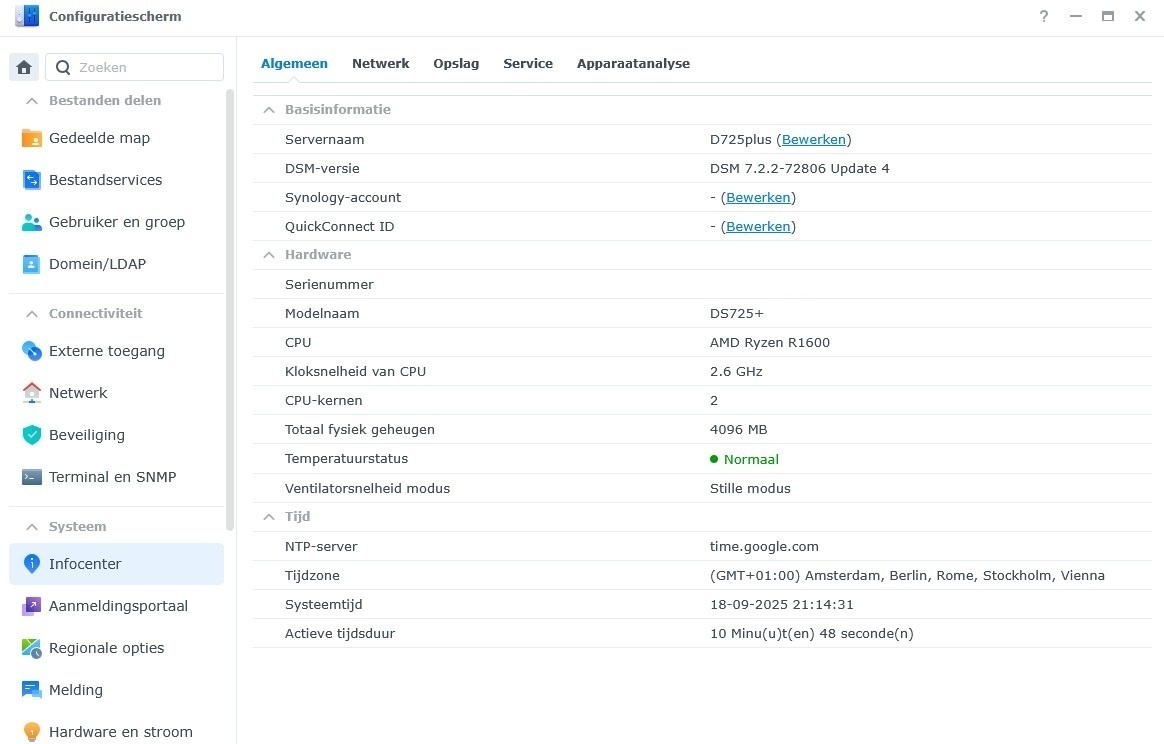The height and width of the screenshot is (744, 1164).
Task: Select Regionale opties icon
Action: (x=31, y=647)
